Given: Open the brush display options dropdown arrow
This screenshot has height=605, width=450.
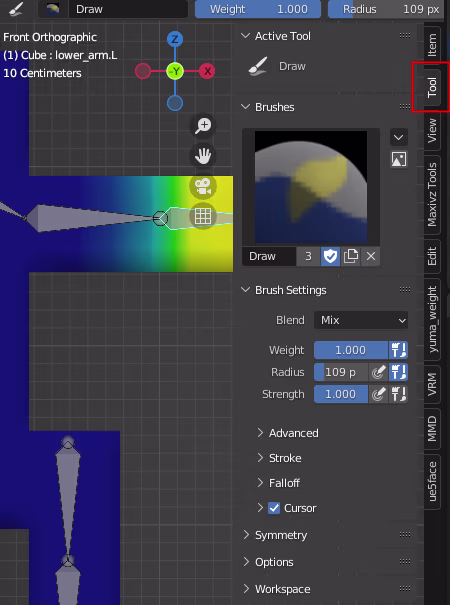Looking at the screenshot, I should 399,137.
